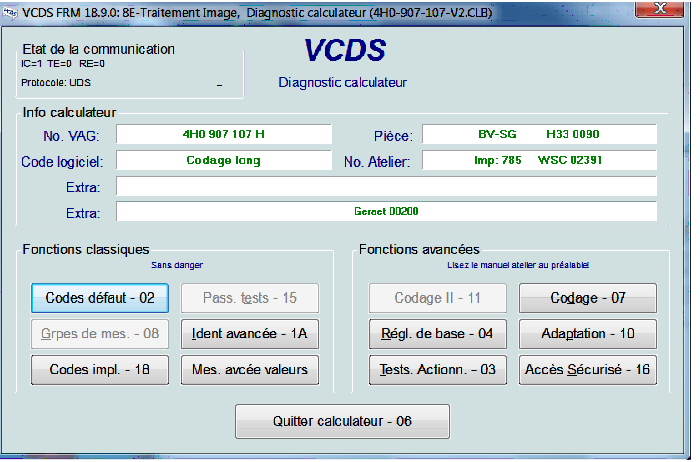The height and width of the screenshot is (462, 700).
Task: Click the VCDS icon in the title bar
Action: pos(10,13)
